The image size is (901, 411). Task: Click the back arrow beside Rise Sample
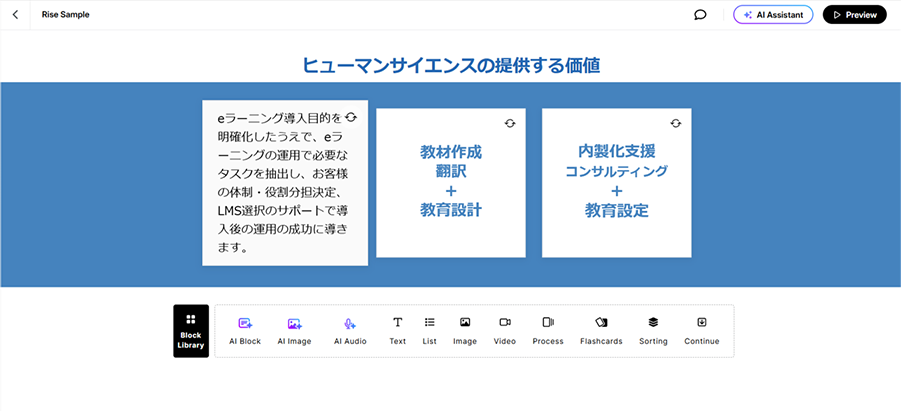pos(15,15)
